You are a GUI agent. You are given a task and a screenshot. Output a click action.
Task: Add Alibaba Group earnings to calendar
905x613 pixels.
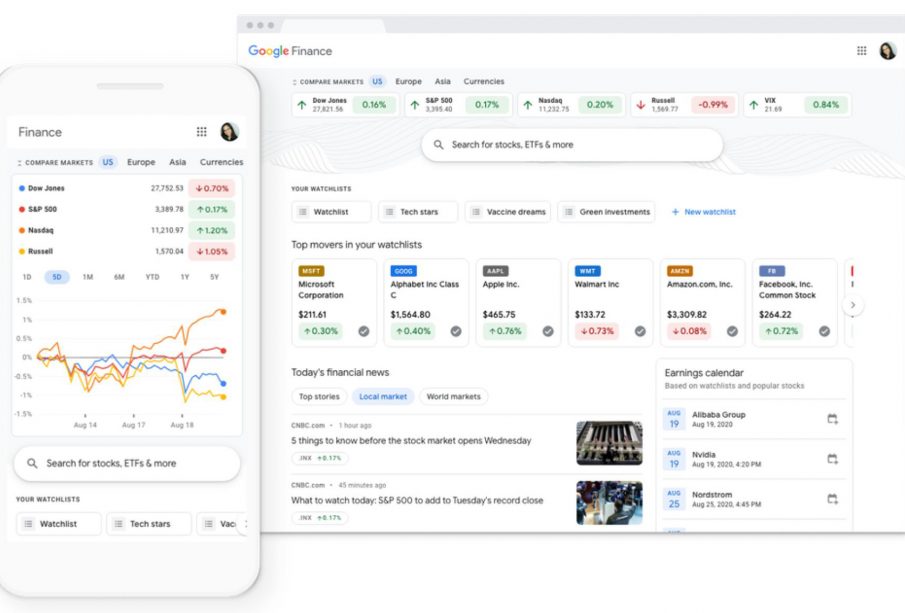tap(832, 419)
